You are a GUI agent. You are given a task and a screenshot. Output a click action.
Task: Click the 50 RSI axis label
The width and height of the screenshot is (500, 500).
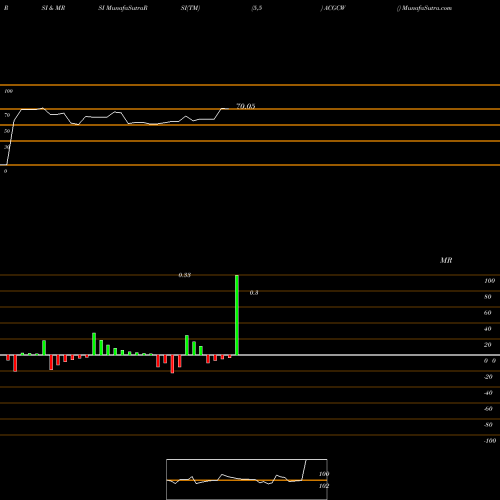click(x=7, y=131)
